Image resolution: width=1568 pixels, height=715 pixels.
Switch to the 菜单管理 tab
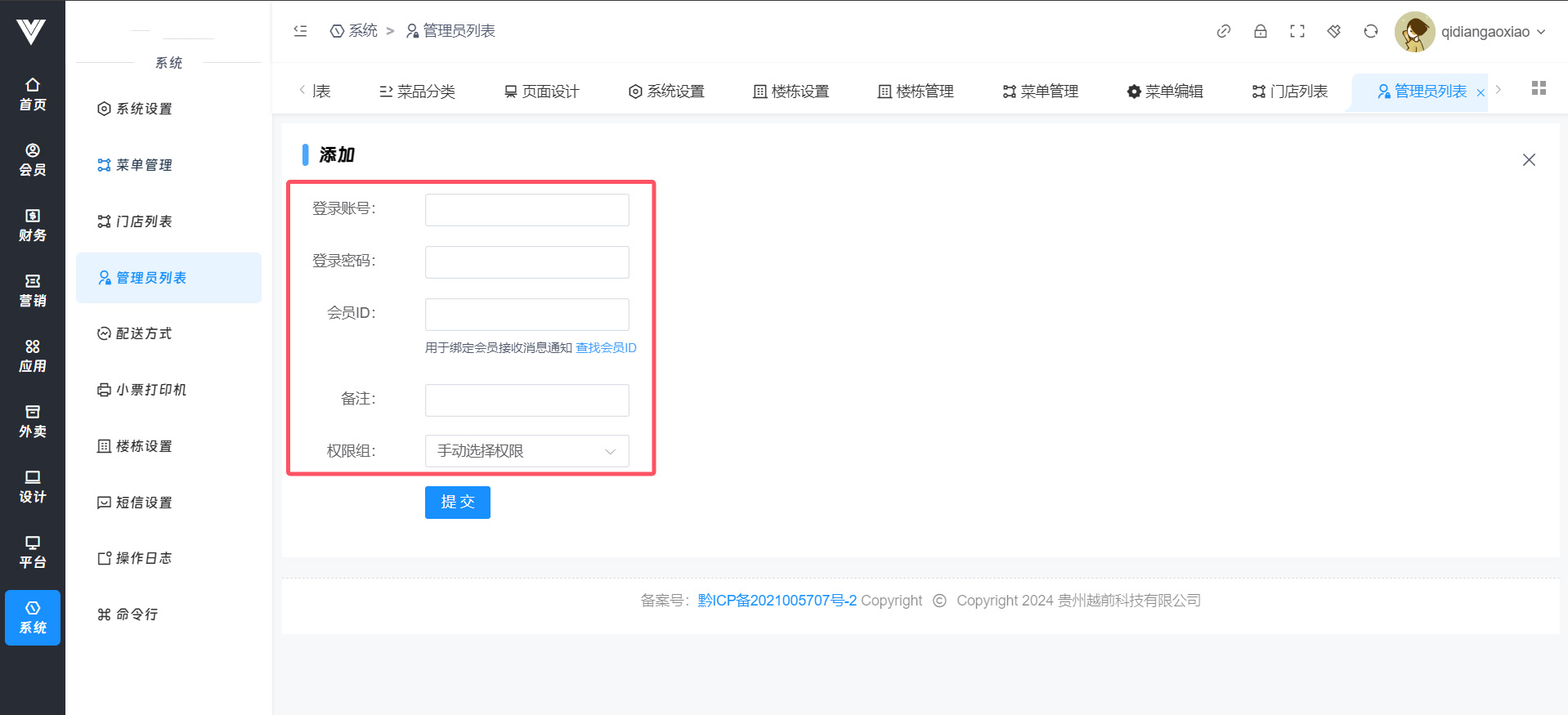(x=1040, y=92)
